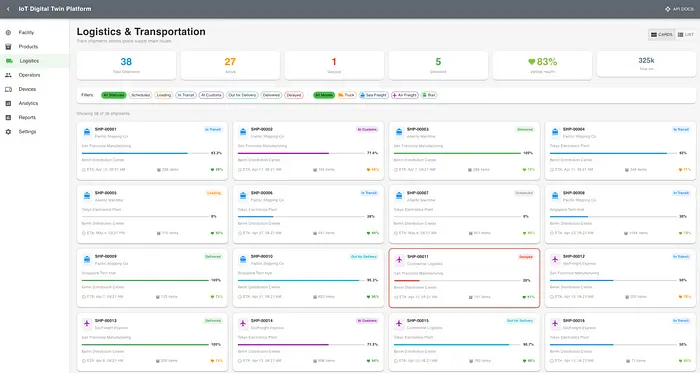The width and height of the screenshot is (700, 373).
Task: Filter by Loading status
Action: (x=164, y=95)
